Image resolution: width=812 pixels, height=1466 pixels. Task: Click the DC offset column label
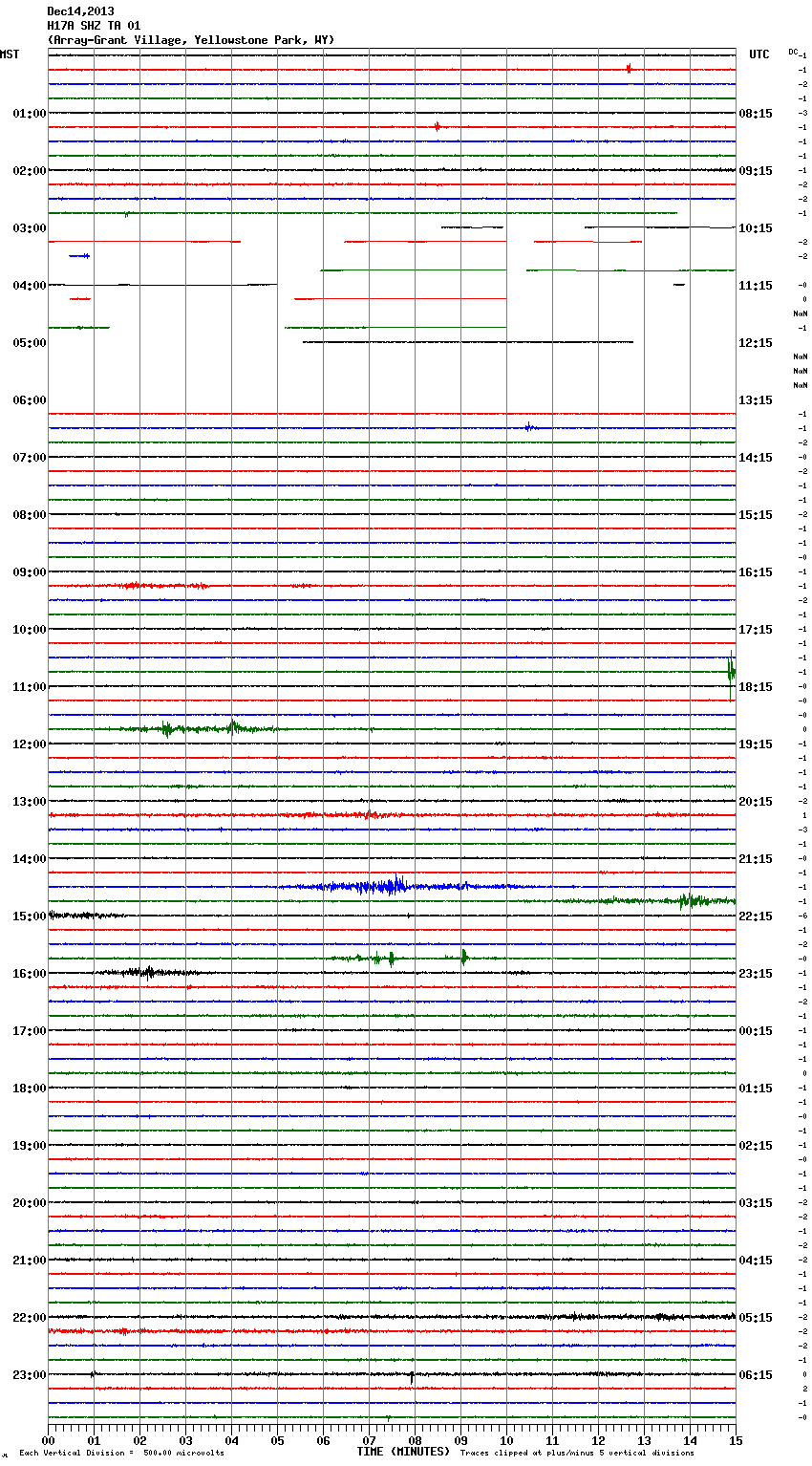point(793,52)
